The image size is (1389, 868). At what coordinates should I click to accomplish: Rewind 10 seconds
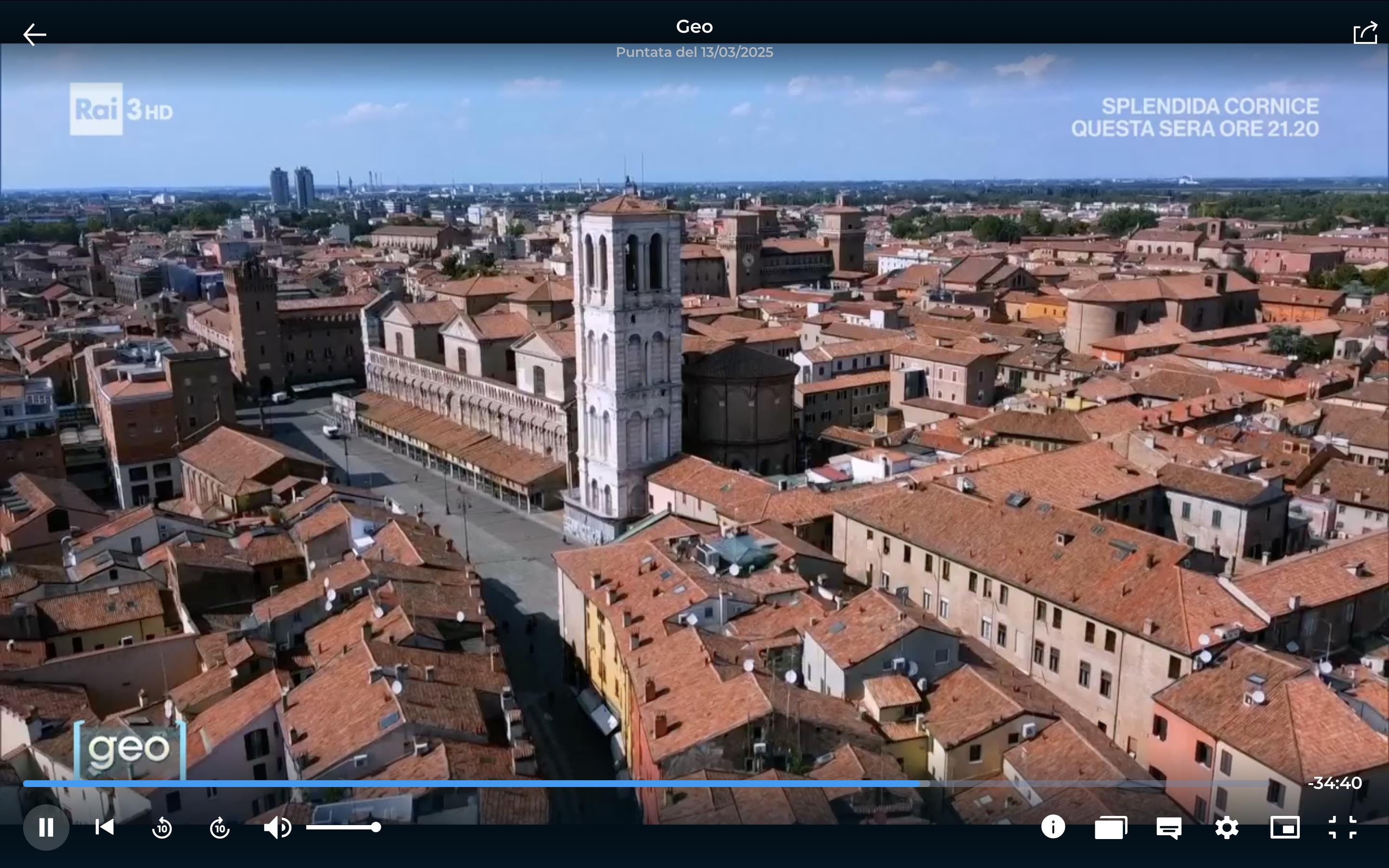(162, 827)
